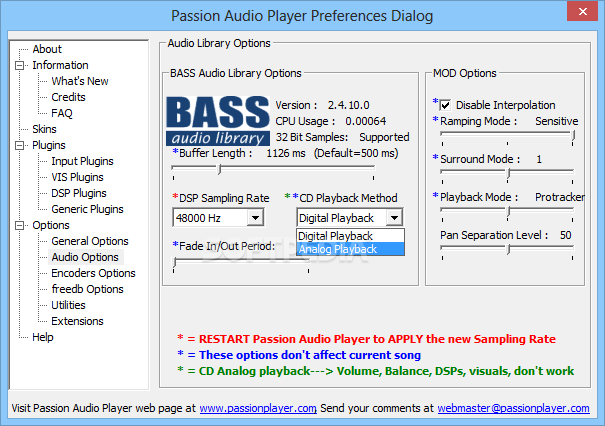605x426 pixels.
Task: Collapse the Options tree node
Action: [x=19, y=225]
